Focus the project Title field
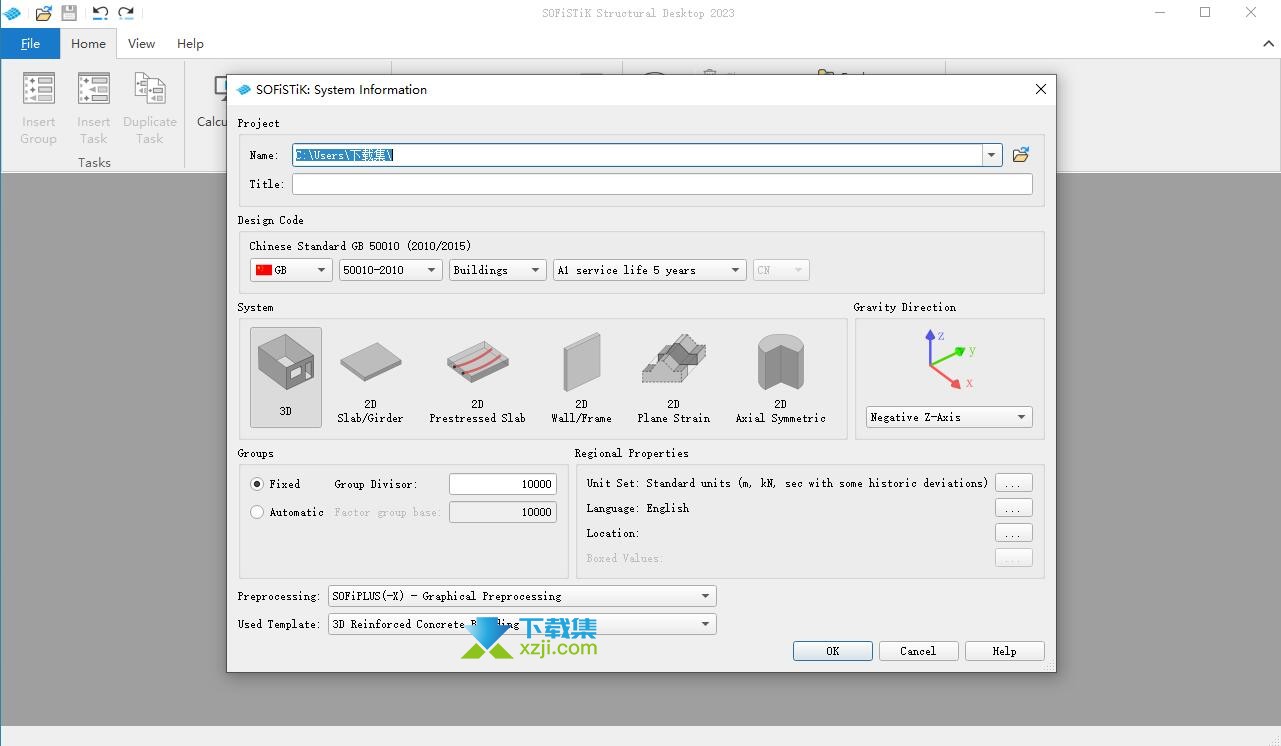Image resolution: width=1281 pixels, height=746 pixels. (x=662, y=184)
